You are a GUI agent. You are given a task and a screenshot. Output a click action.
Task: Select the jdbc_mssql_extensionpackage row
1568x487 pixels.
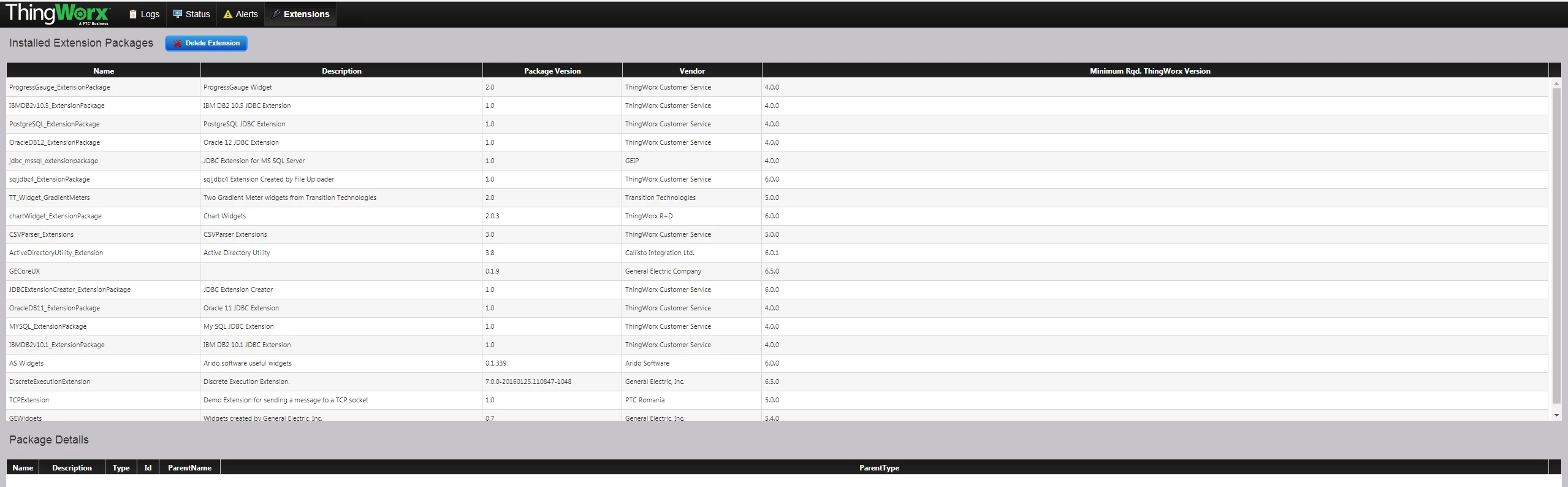777,161
